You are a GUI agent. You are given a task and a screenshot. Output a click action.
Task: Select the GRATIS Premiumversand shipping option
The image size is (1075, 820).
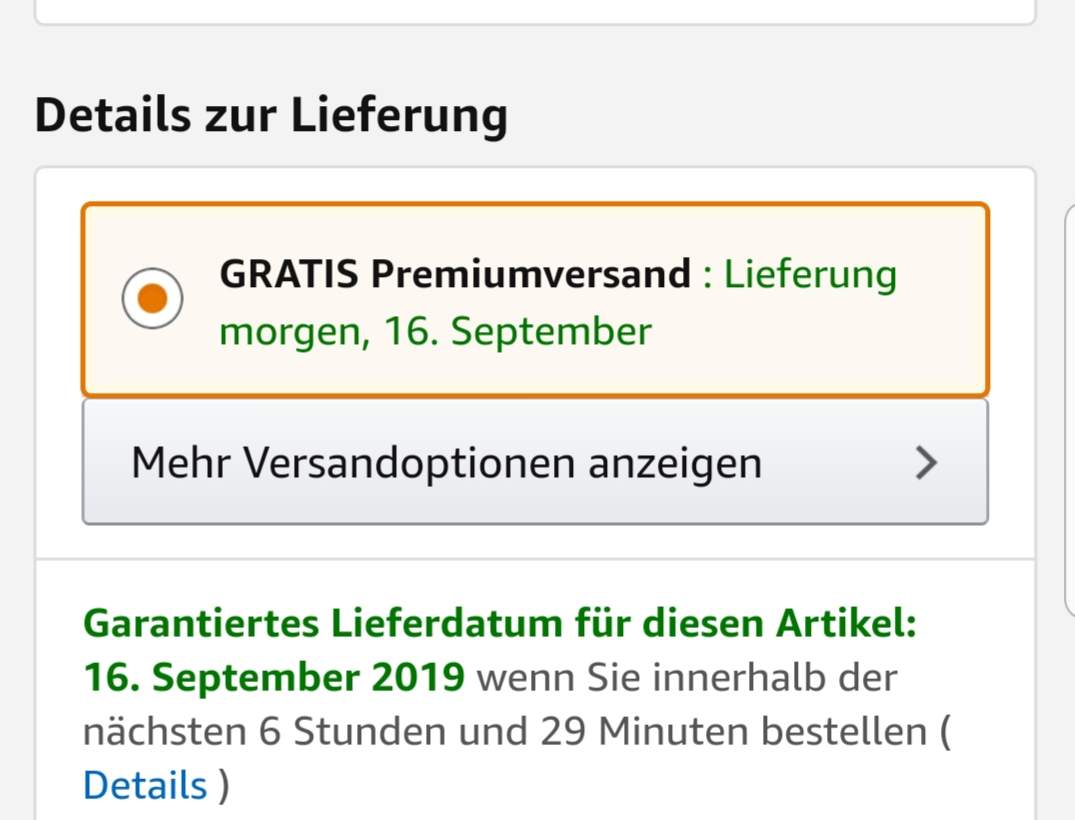click(535, 297)
